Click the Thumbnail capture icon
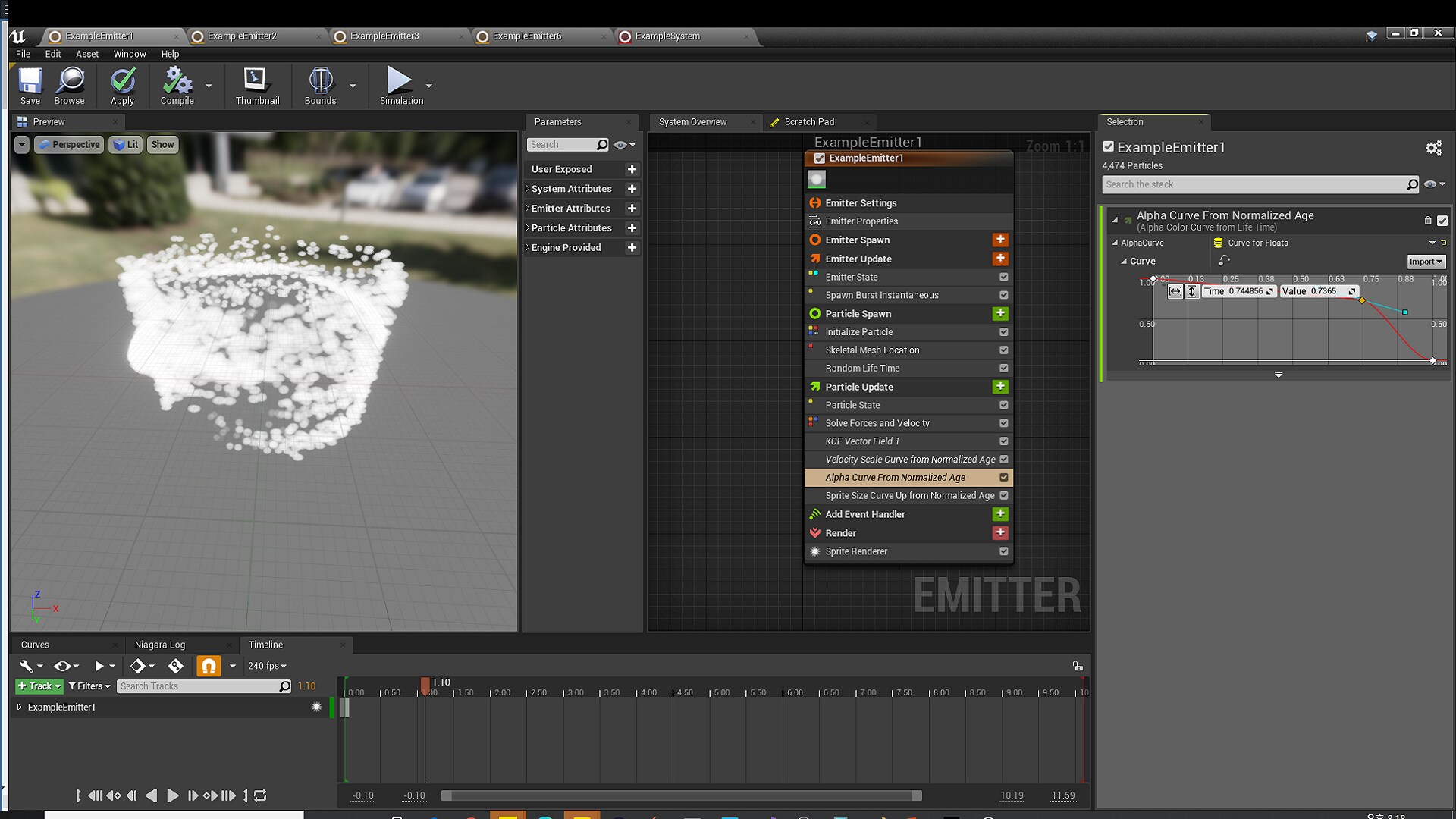This screenshot has height=819, width=1456. (256, 82)
